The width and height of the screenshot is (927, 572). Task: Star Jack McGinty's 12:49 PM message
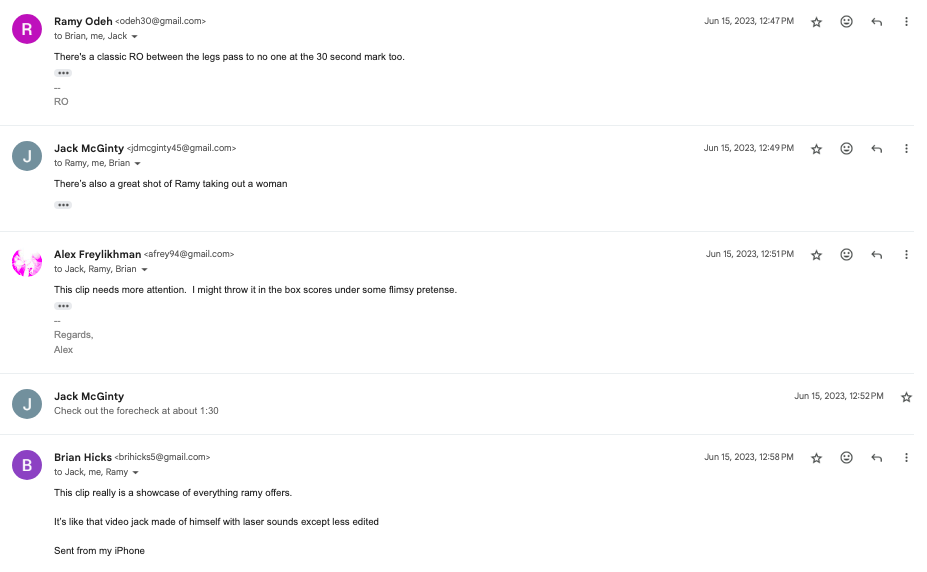[816, 149]
